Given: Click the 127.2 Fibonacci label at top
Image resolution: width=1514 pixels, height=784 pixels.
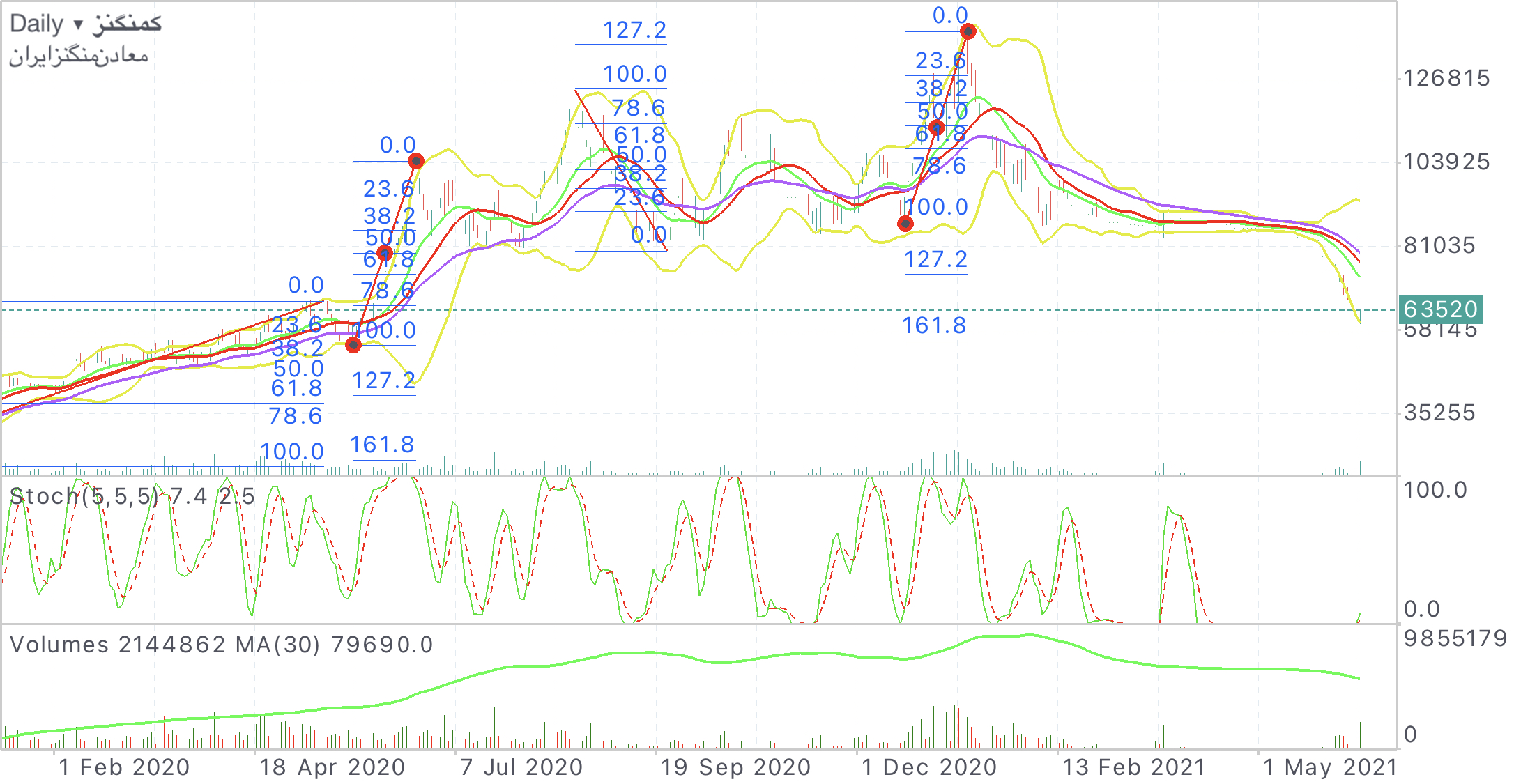Looking at the screenshot, I should pyautogui.click(x=634, y=30).
